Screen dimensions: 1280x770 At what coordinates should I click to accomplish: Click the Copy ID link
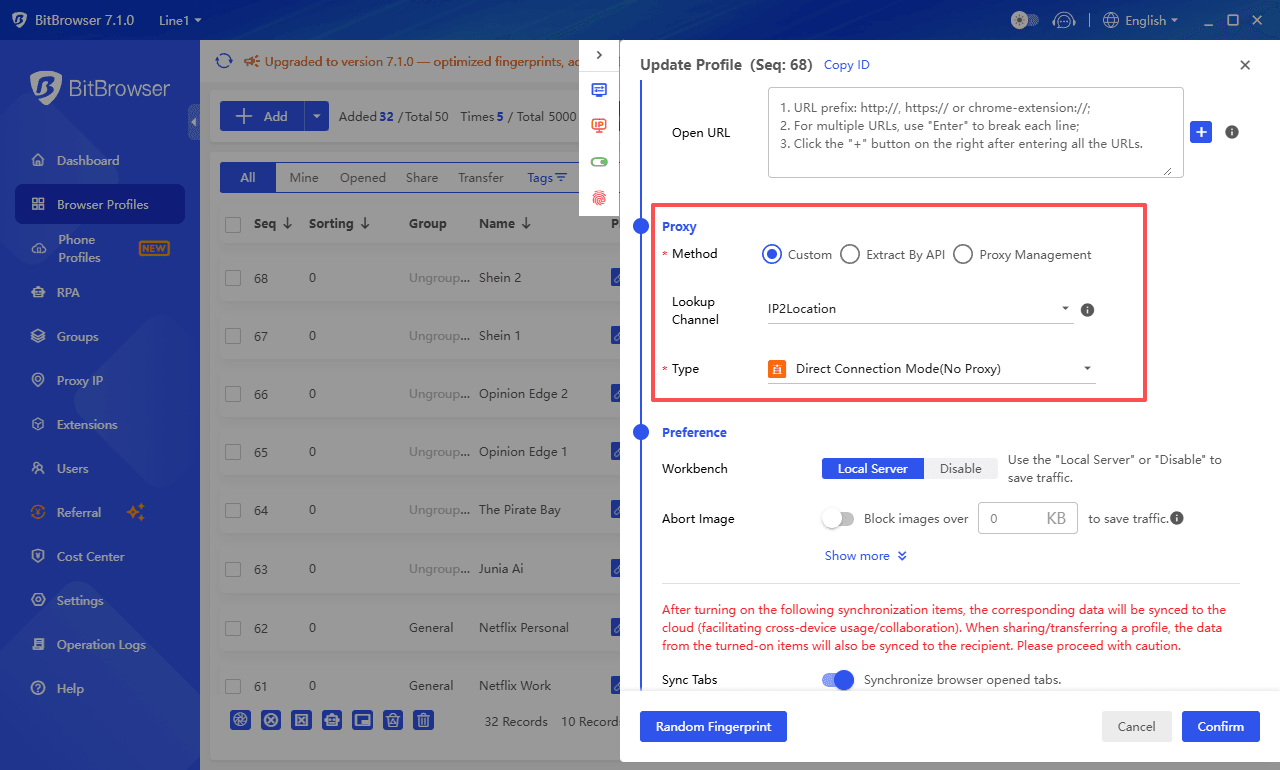click(x=846, y=65)
